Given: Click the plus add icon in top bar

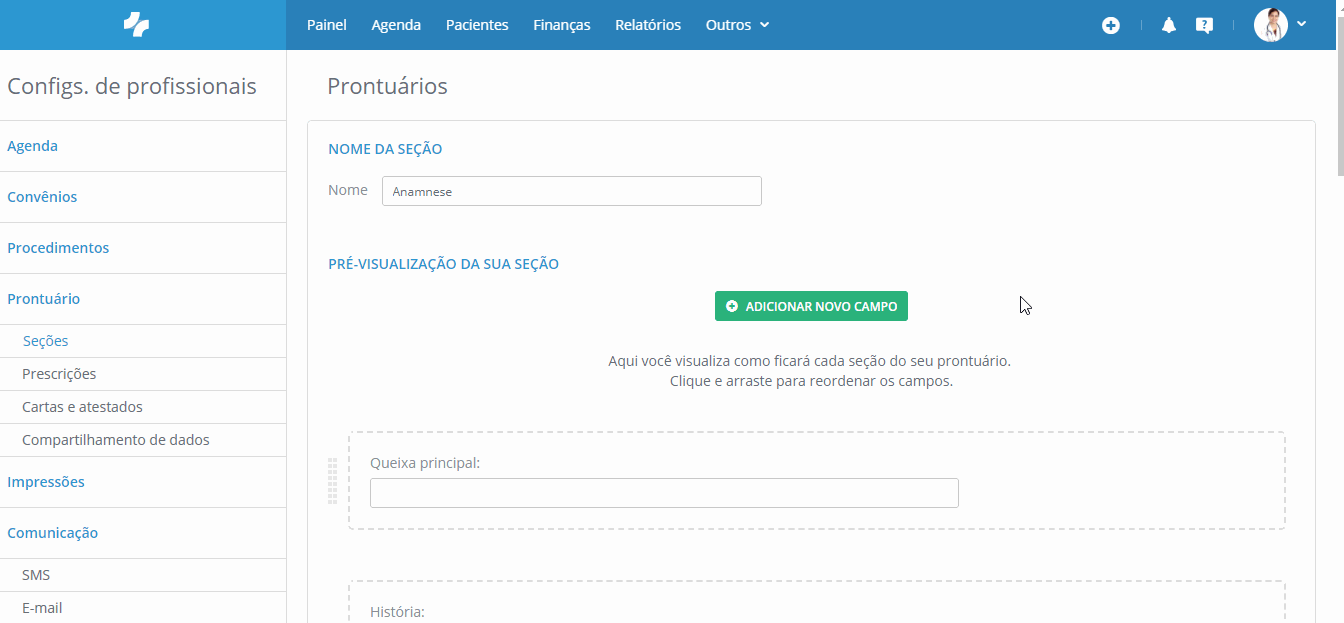Looking at the screenshot, I should click(x=1111, y=25).
